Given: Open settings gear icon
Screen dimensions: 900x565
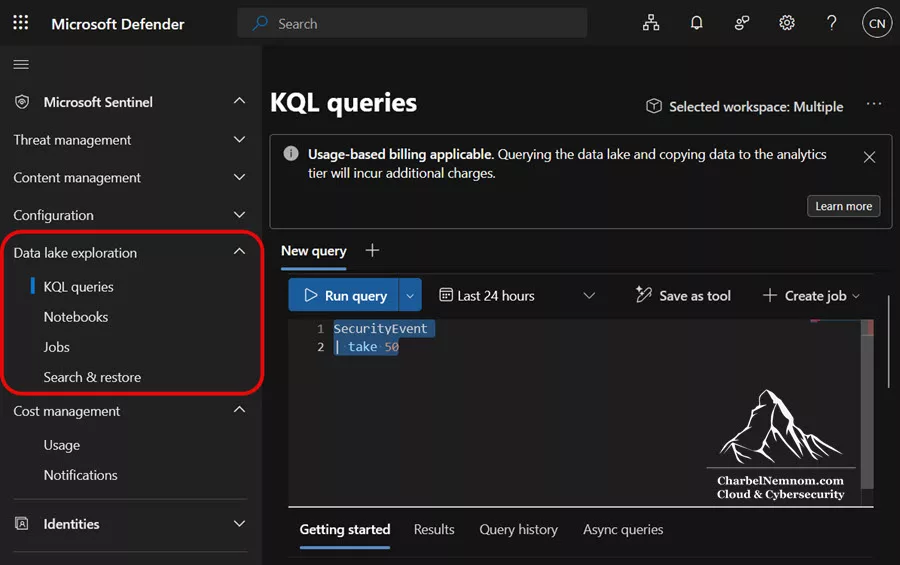Looking at the screenshot, I should pyautogui.click(x=786, y=23).
